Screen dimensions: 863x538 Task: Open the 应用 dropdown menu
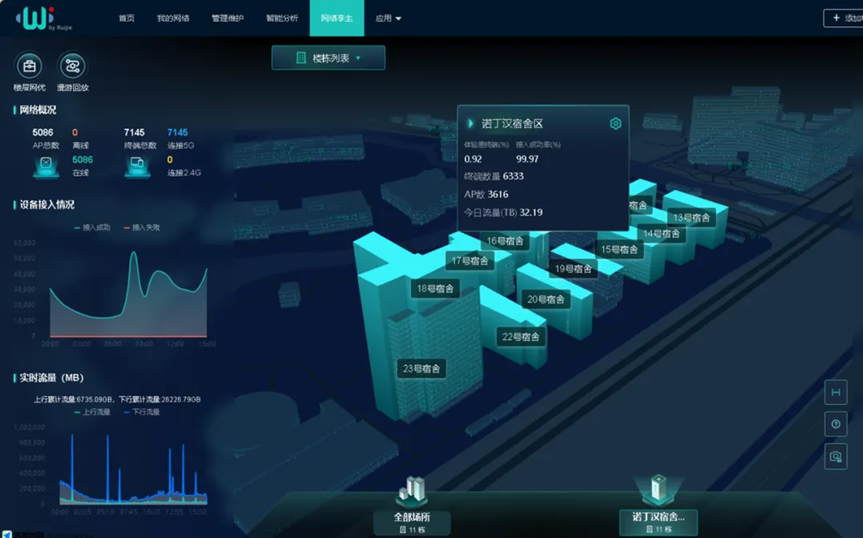388,18
